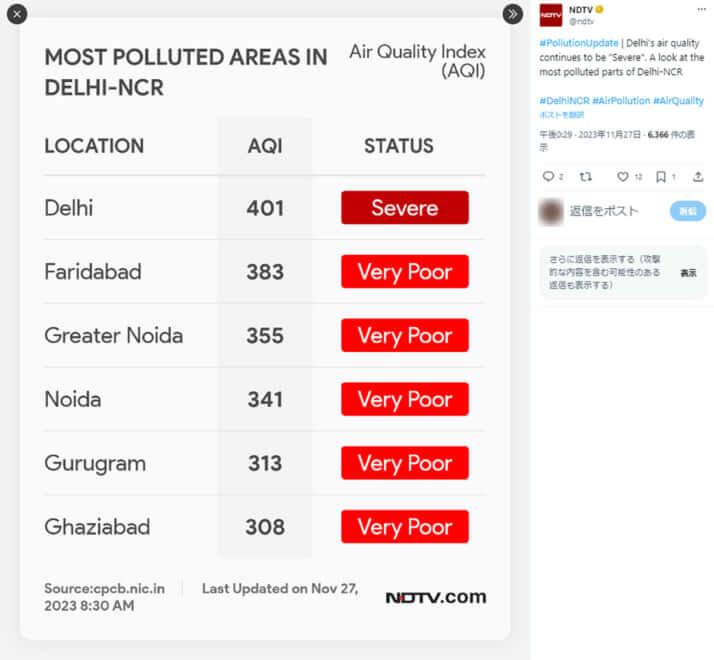Viewport: 714px width, 660px height.
Task: Click the reply text input field
Action: pyautogui.click(x=617, y=211)
